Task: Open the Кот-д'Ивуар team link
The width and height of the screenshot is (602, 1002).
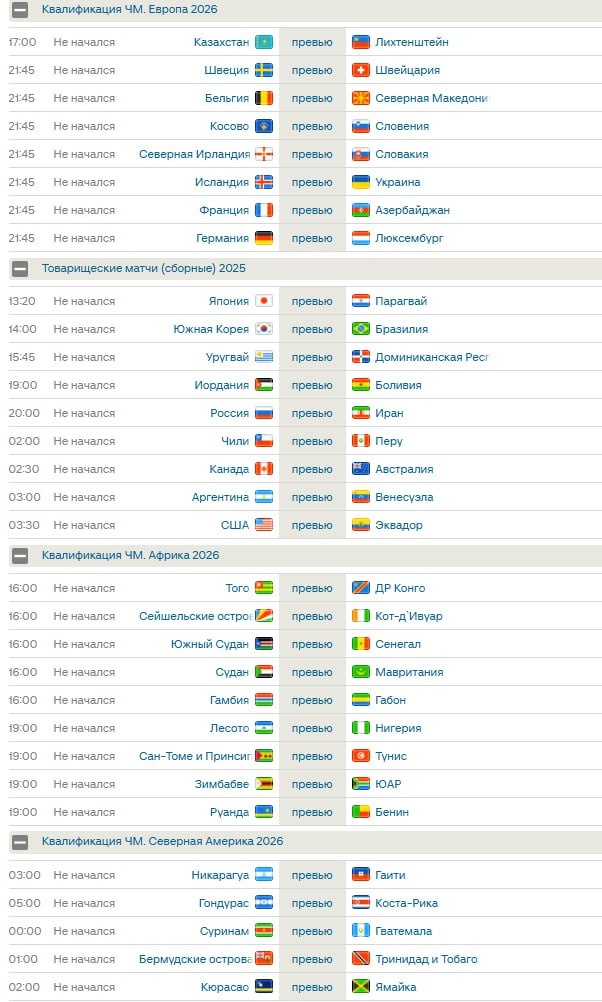Action: (408, 616)
